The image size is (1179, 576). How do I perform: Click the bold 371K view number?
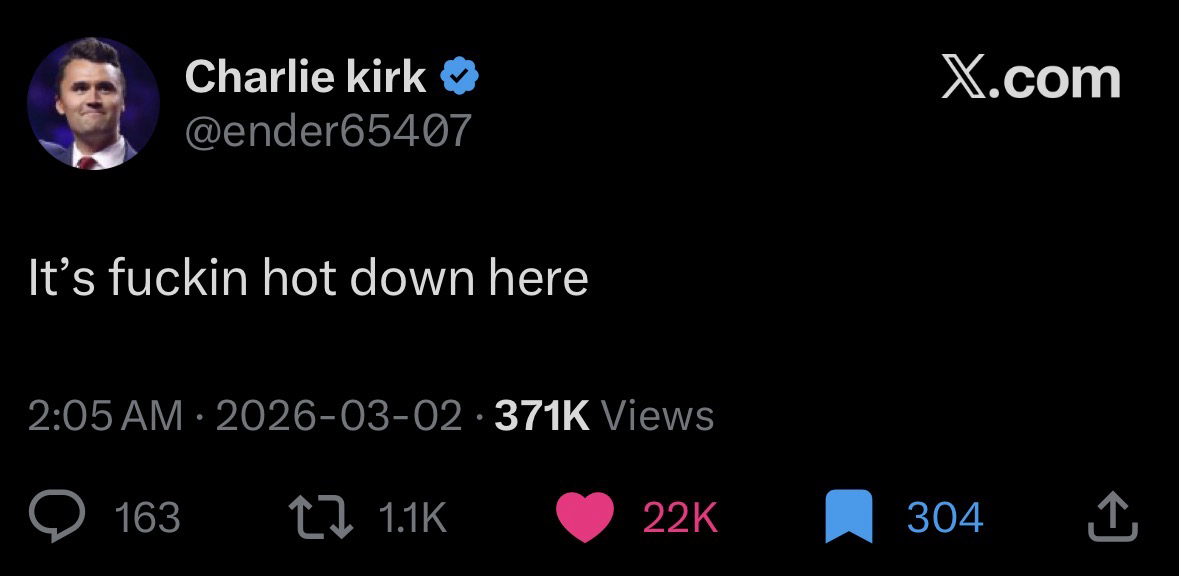541,414
